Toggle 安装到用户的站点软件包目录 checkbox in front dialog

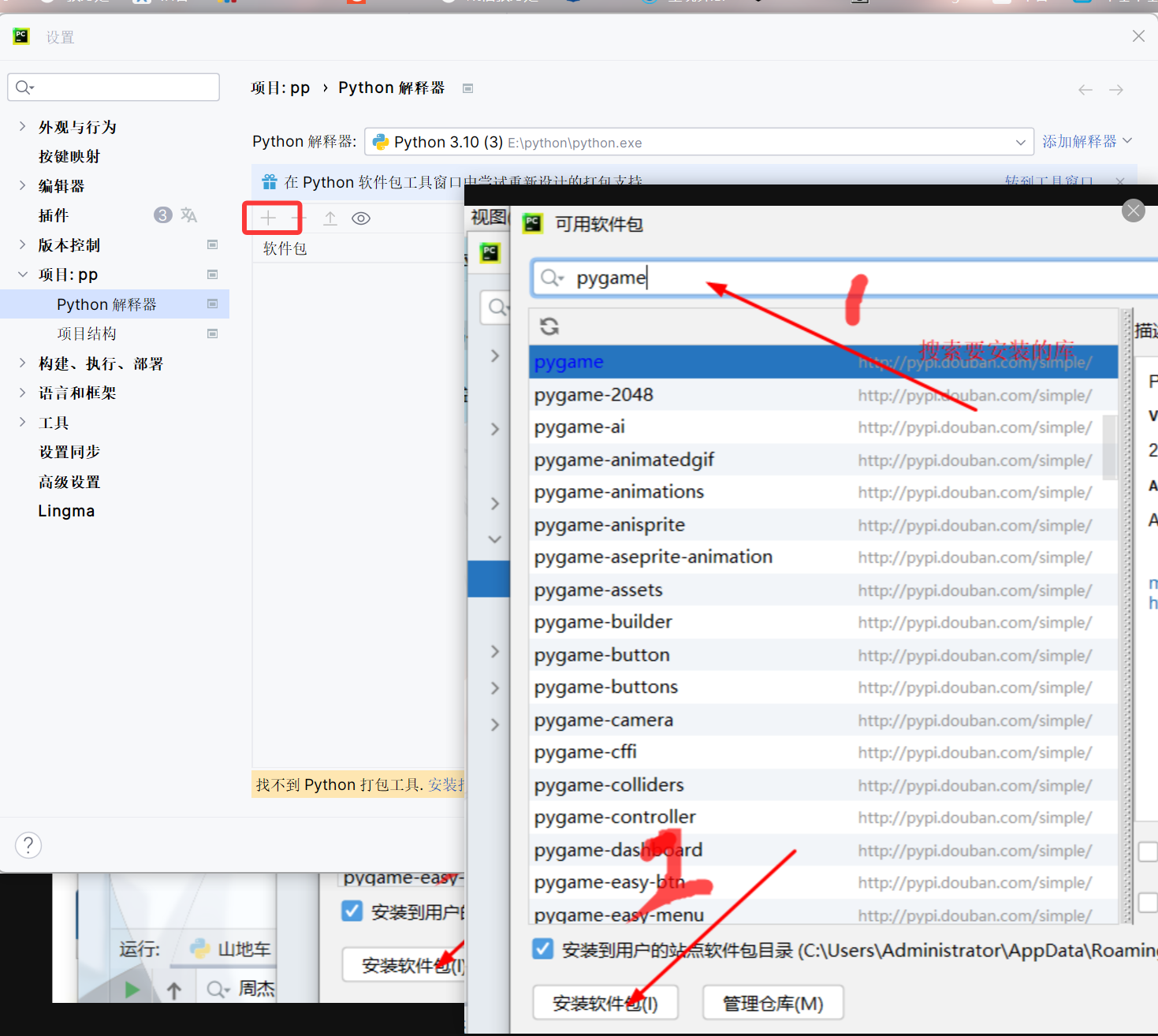click(x=542, y=948)
